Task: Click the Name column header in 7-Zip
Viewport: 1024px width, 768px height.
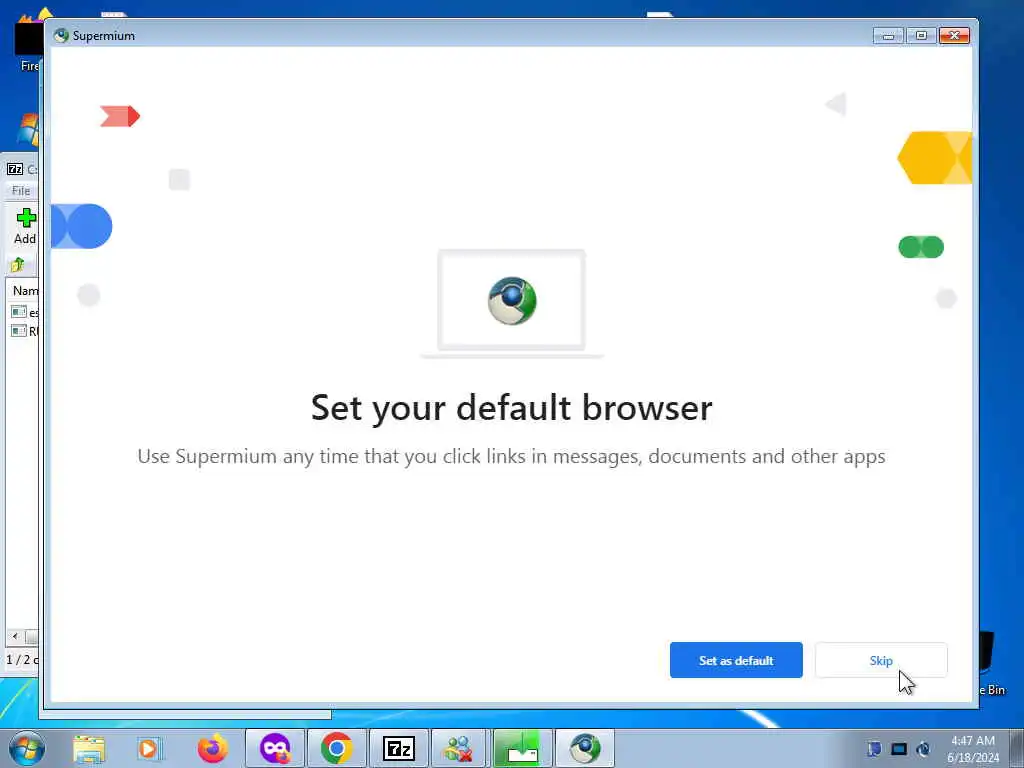Action: tap(25, 291)
